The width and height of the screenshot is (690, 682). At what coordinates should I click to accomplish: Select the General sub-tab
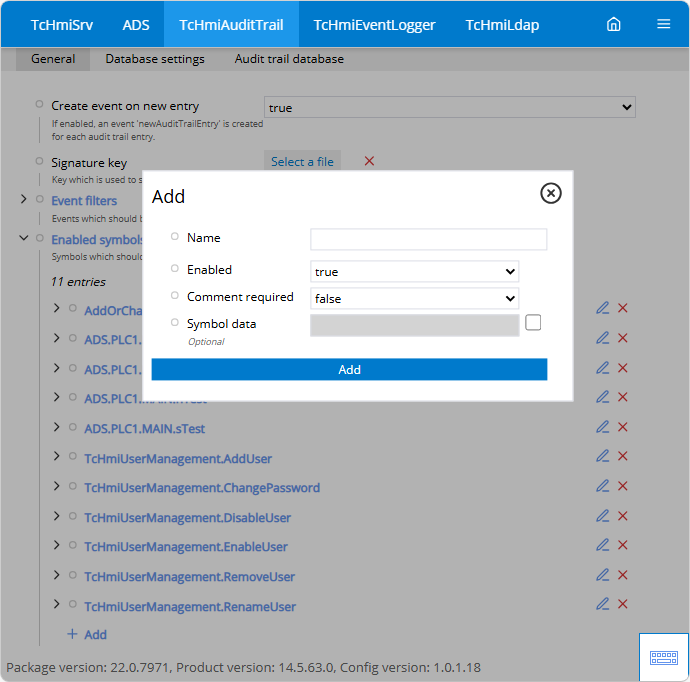pyautogui.click(x=53, y=59)
